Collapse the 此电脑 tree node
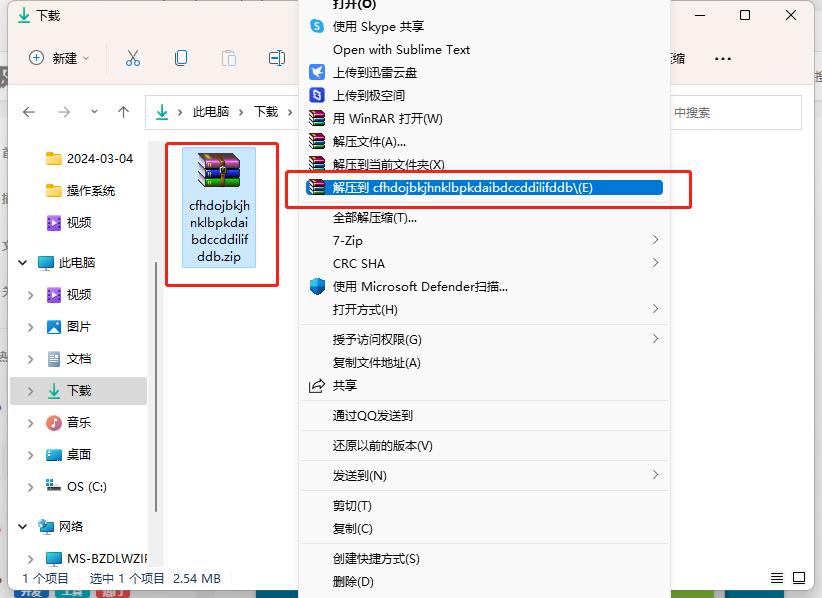The height and width of the screenshot is (598, 822). [x=22, y=264]
